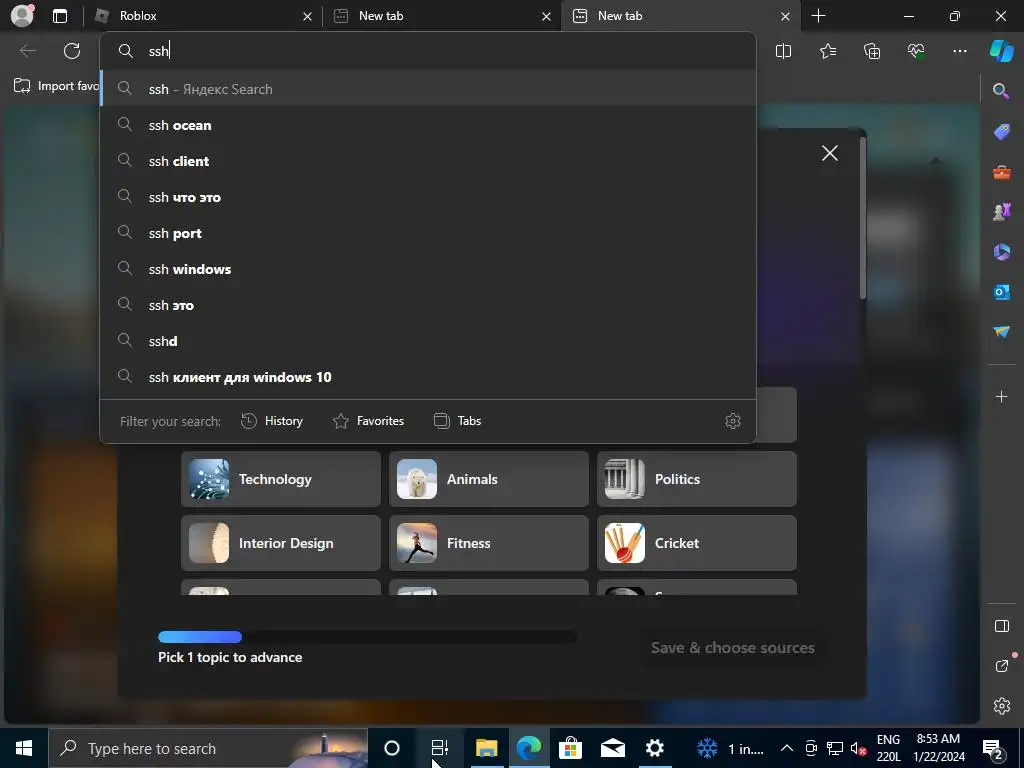The height and width of the screenshot is (768, 1024).
Task: Open Mail app from the taskbar
Action: pyautogui.click(x=613, y=748)
